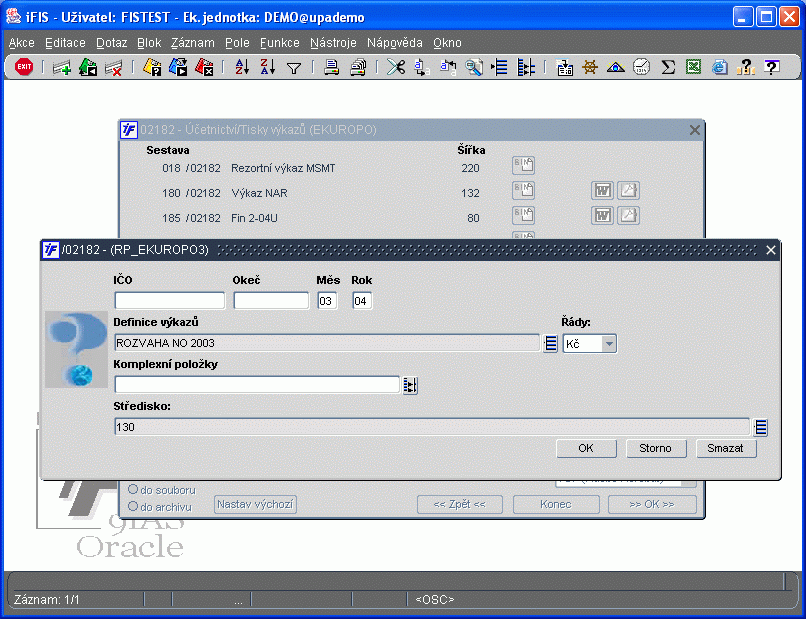Click the Měs field showing 03
This screenshot has height=619, width=806.
pyautogui.click(x=327, y=301)
